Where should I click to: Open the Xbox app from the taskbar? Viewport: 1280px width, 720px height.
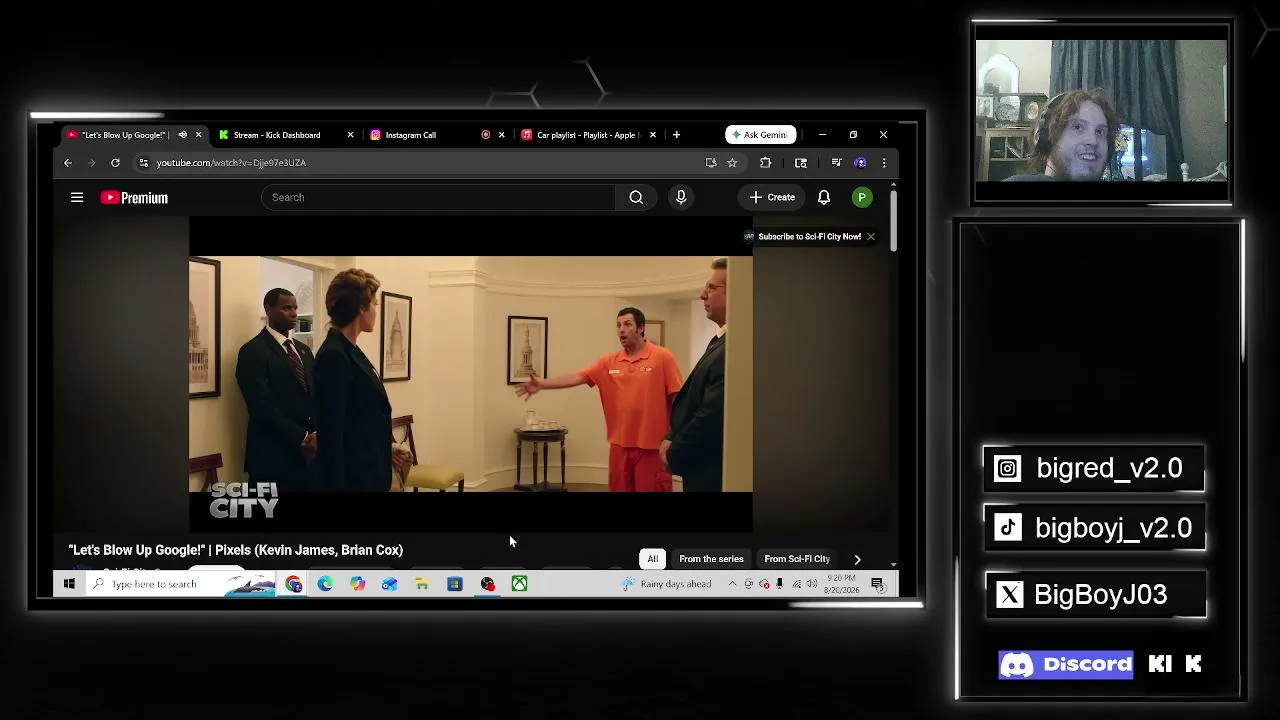coord(520,584)
